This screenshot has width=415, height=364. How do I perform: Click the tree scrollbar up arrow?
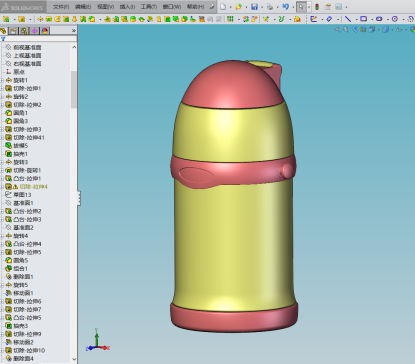tap(74, 47)
